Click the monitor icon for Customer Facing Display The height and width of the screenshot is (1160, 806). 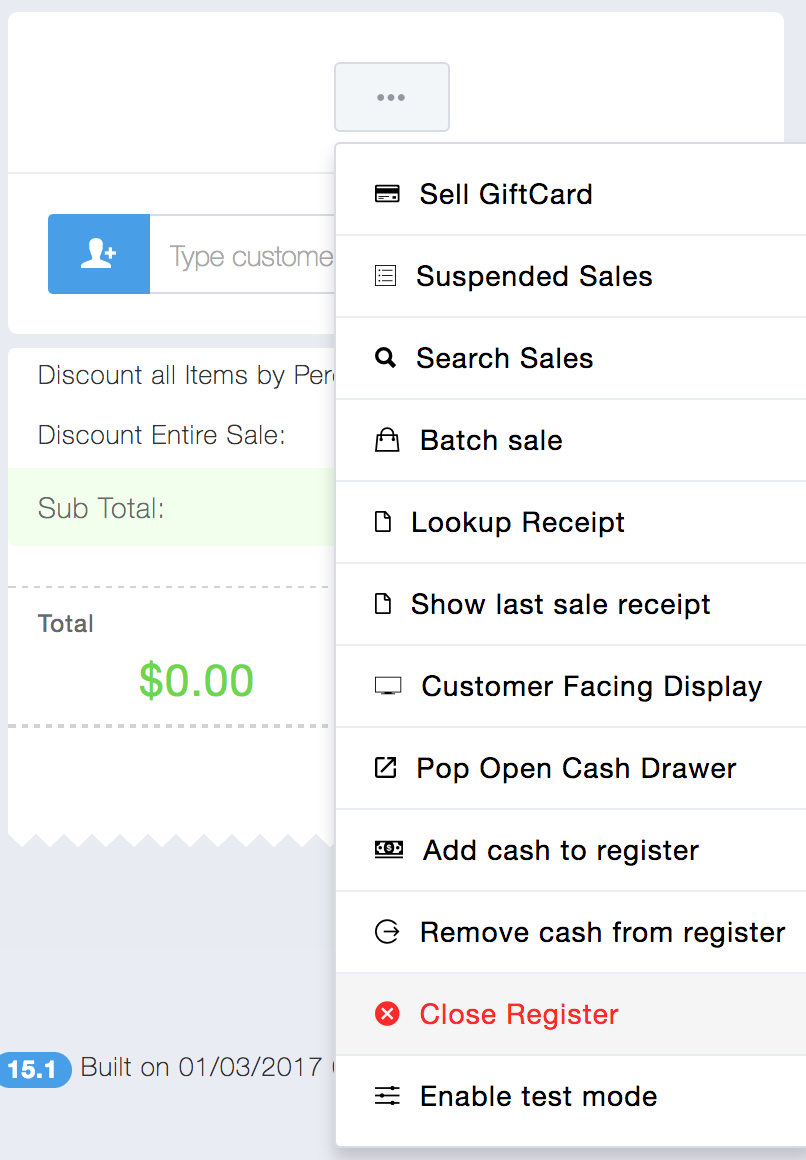click(387, 686)
